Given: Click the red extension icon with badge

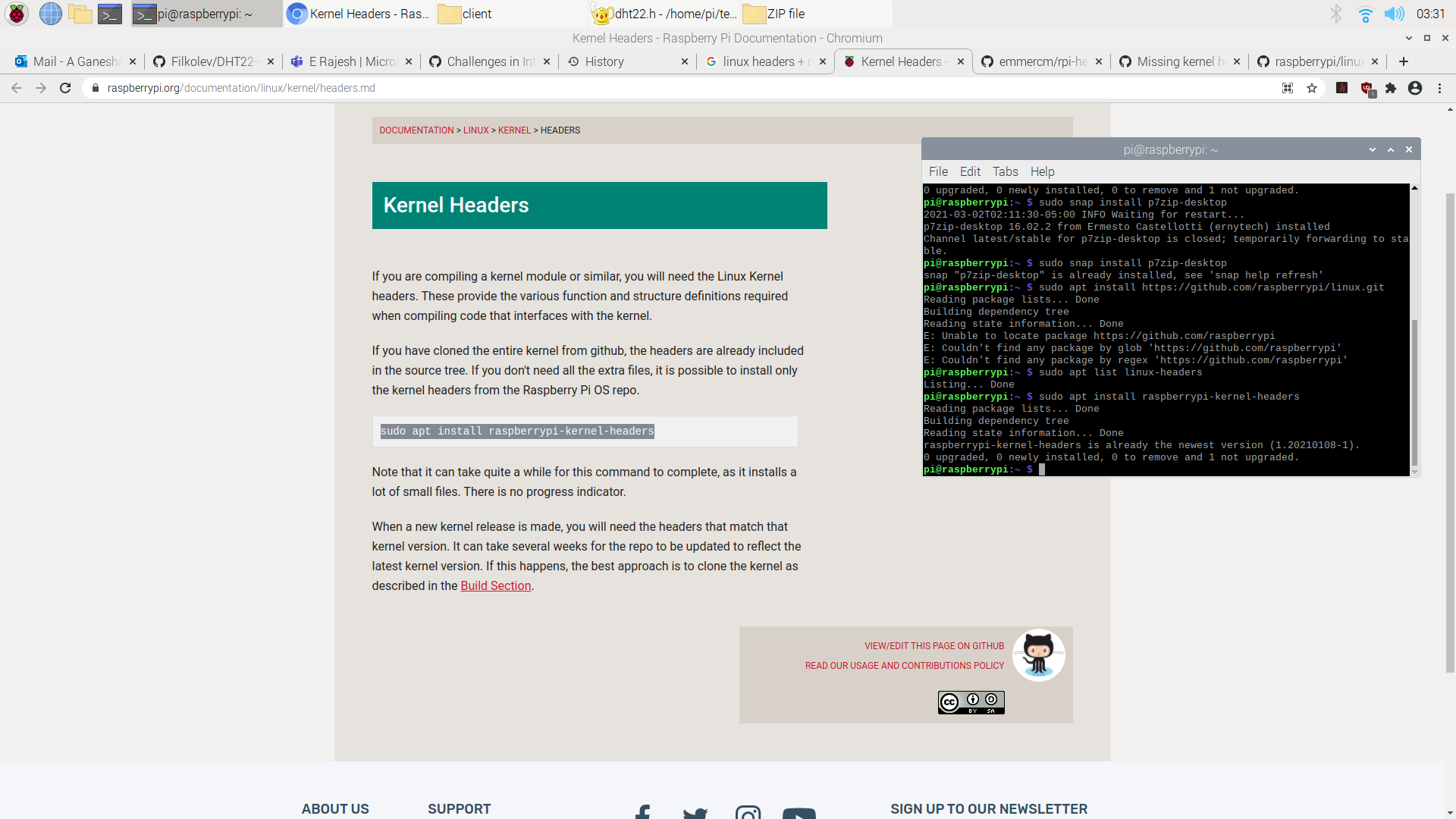Looking at the screenshot, I should pyautogui.click(x=1367, y=89).
